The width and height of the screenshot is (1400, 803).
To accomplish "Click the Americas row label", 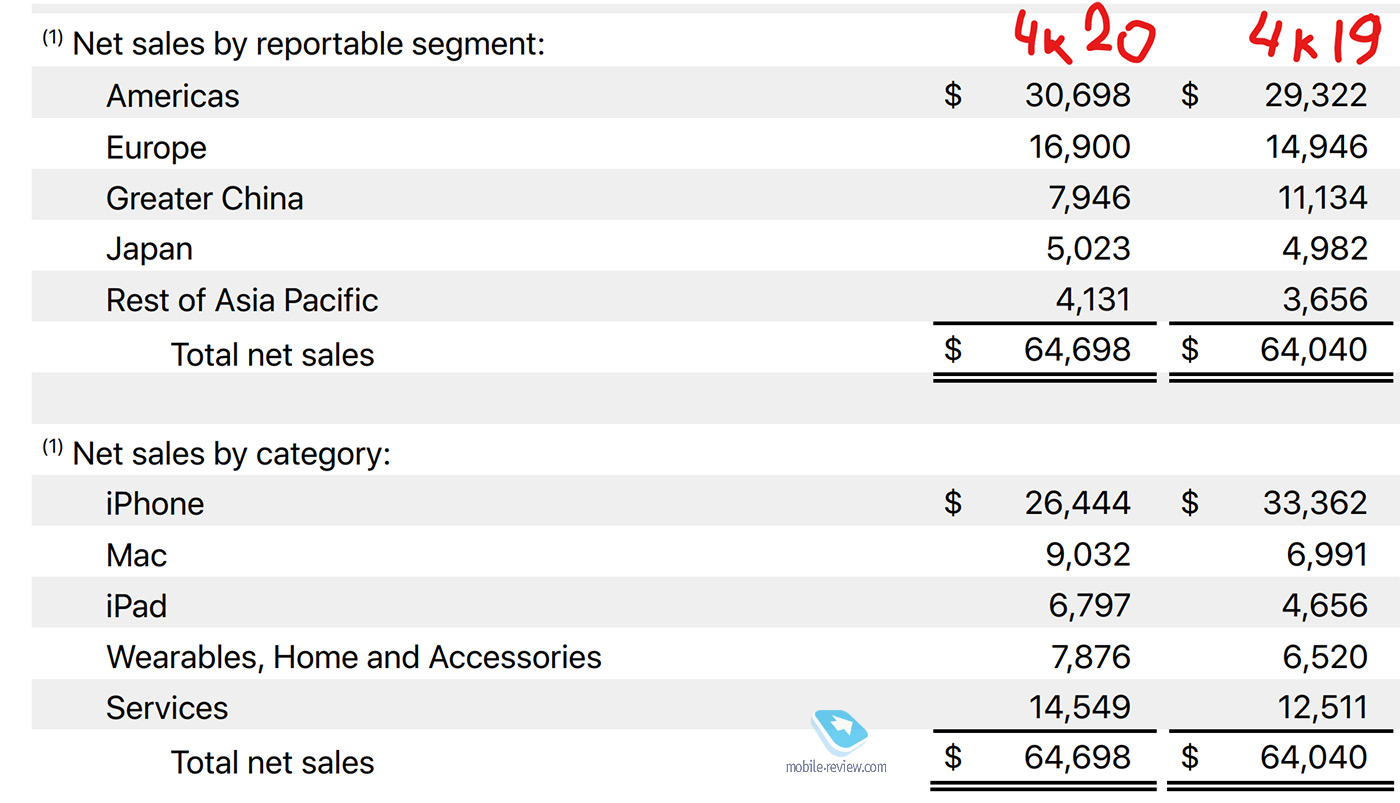I will [173, 96].
